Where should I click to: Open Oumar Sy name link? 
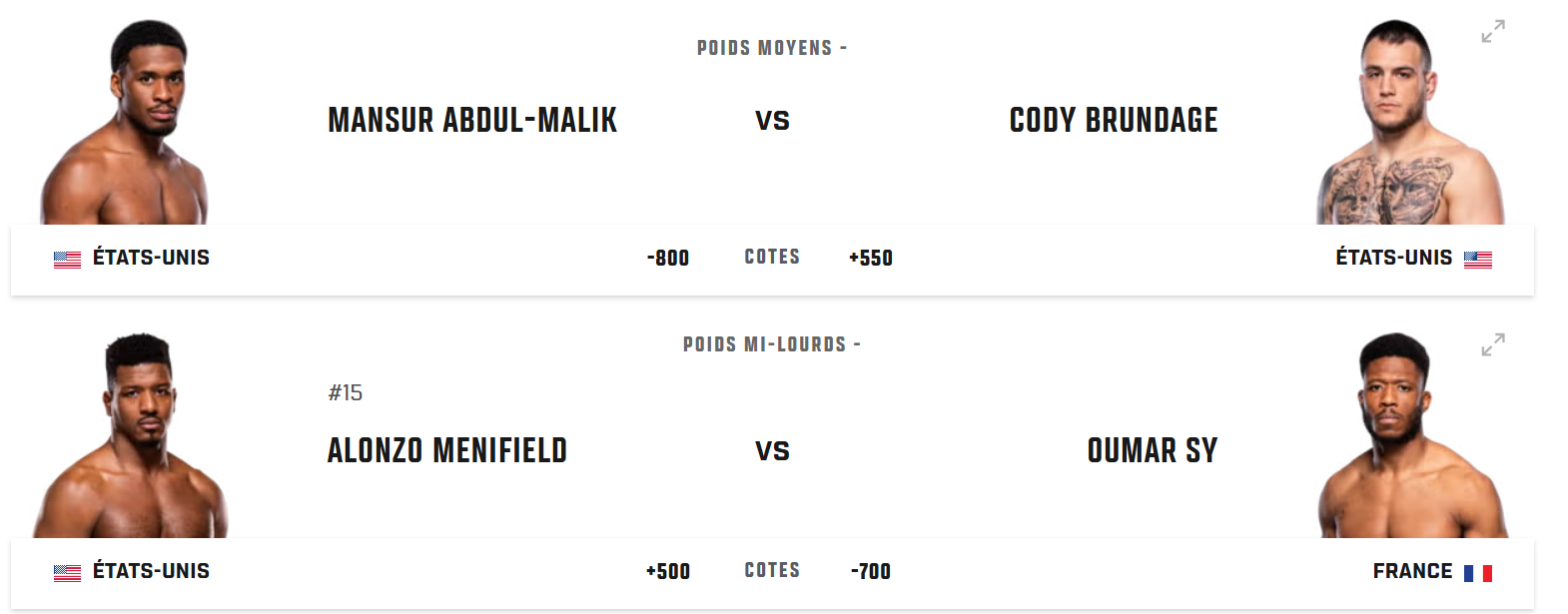[x=1153, y=451]
